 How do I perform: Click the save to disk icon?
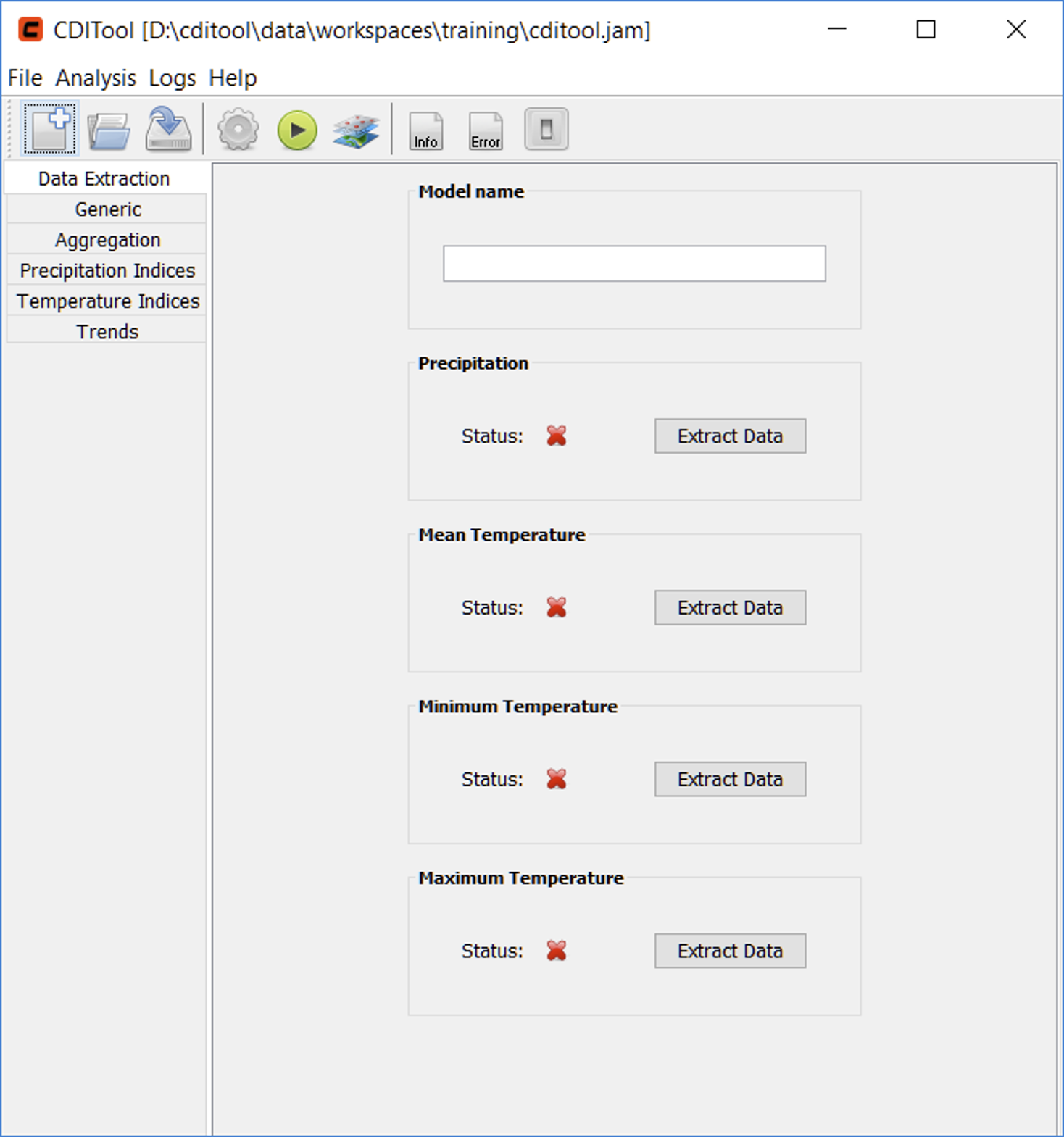168,130
